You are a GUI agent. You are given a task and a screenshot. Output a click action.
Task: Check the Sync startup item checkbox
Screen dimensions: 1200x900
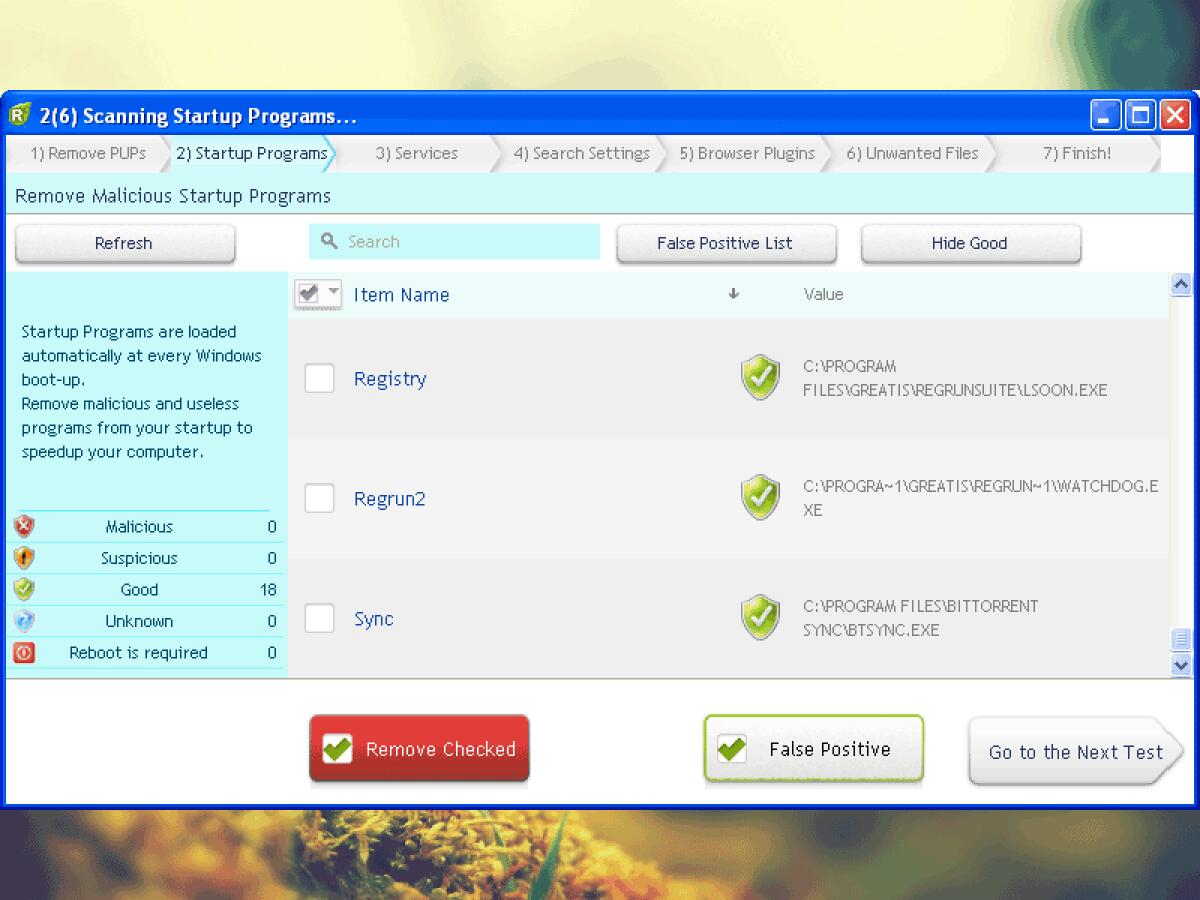[x=319, y=618]
